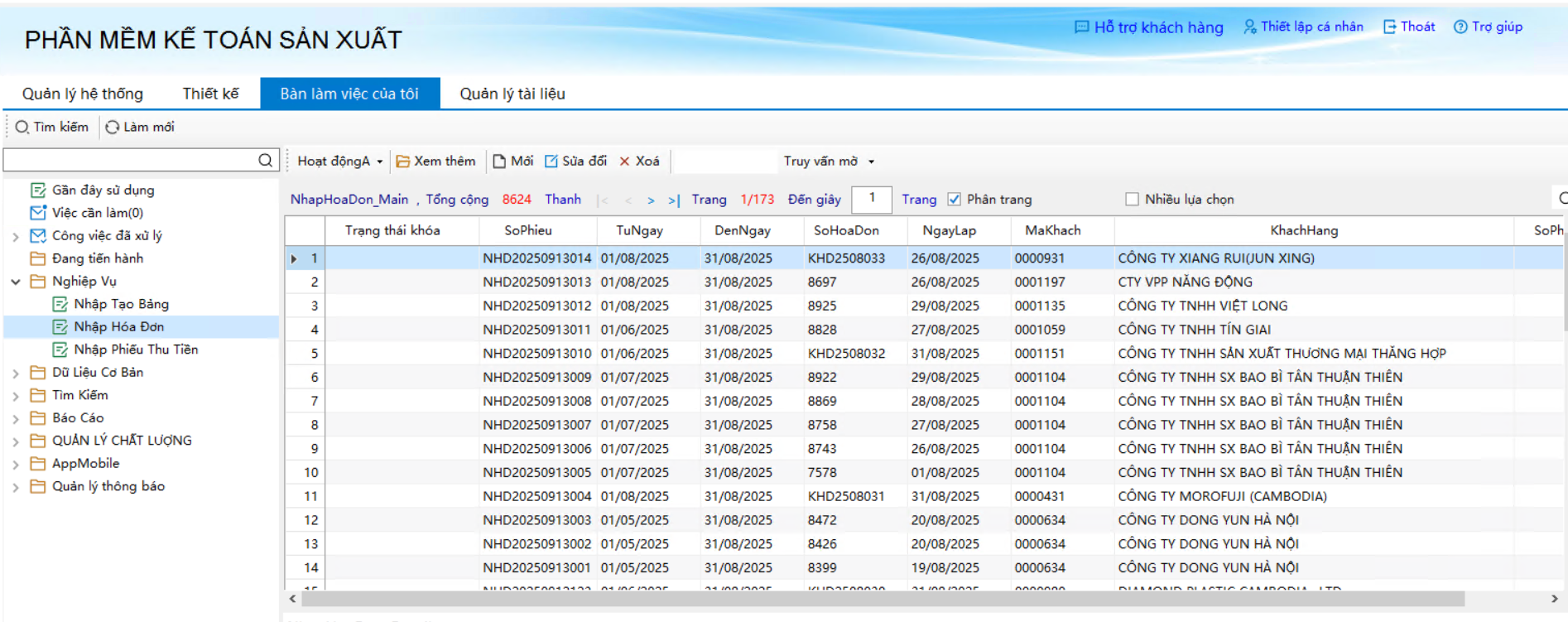
Task: Open Thiết lập cá nhân settings
Action: click(1303, 27)
